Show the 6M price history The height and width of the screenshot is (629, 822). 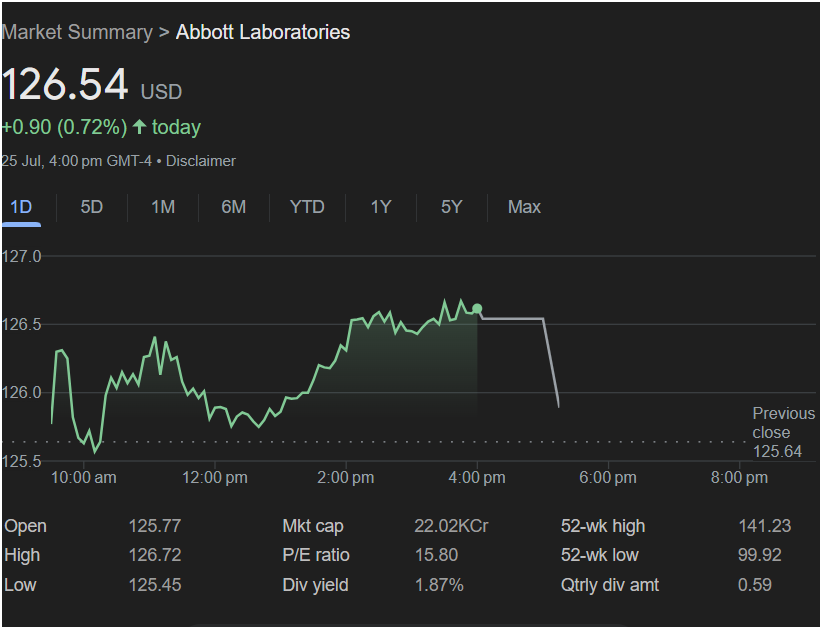pyautogui.click(x=234, y=207)
